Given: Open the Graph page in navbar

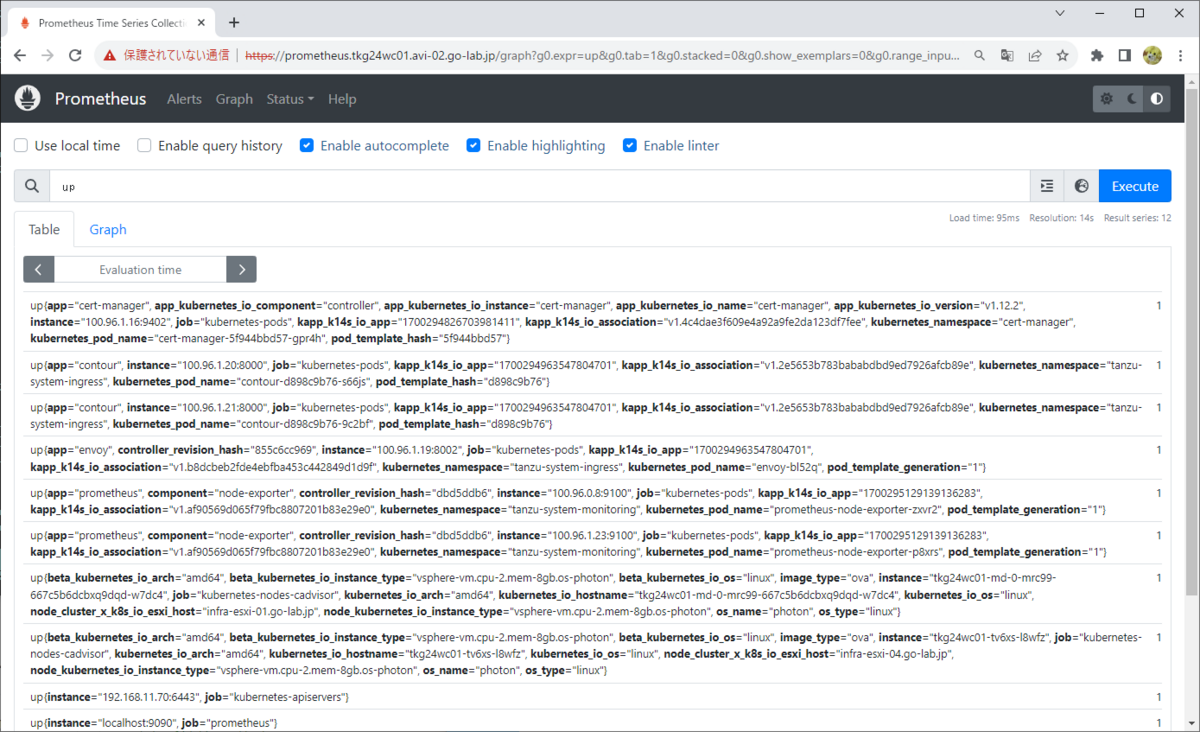Looking at the screenshot, I should 234,99.
